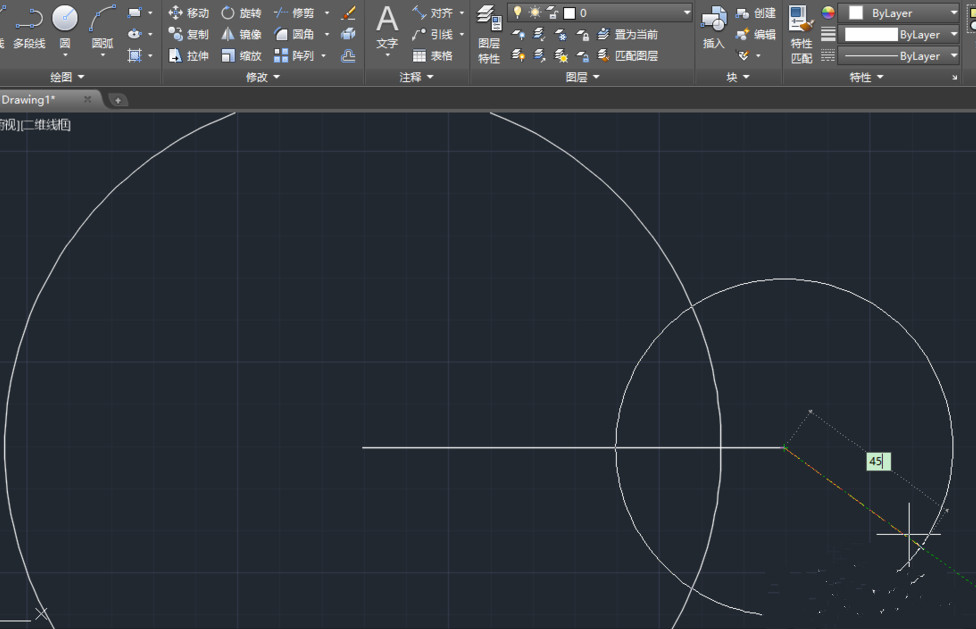Click the Erase icon in 修改 panel

349,12
